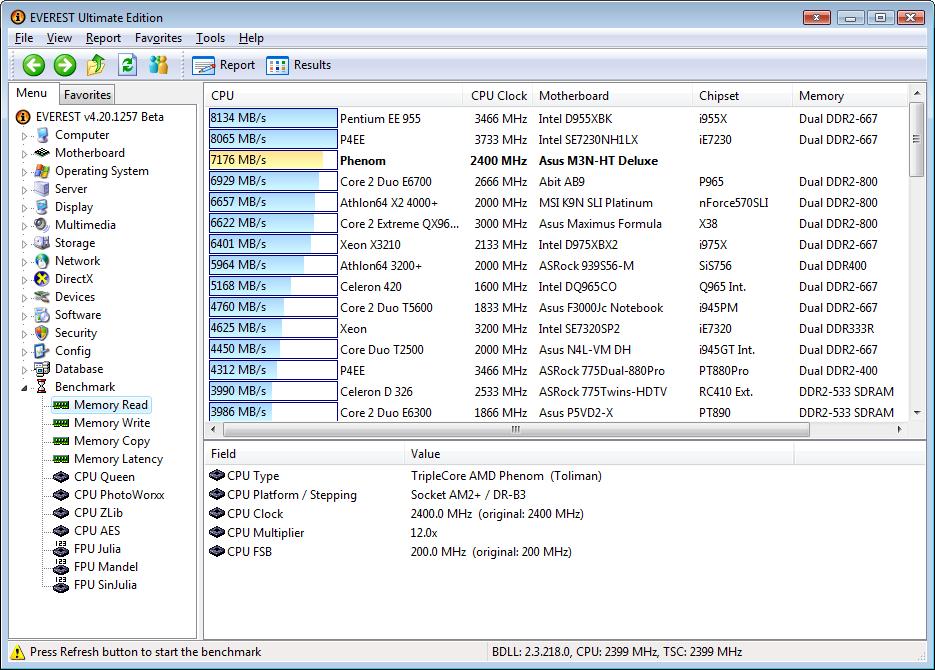The height and width of the screenshot is (670, 935).
Task: Click the horizontal scrollbar right arrow
Action: coord(900,429)
